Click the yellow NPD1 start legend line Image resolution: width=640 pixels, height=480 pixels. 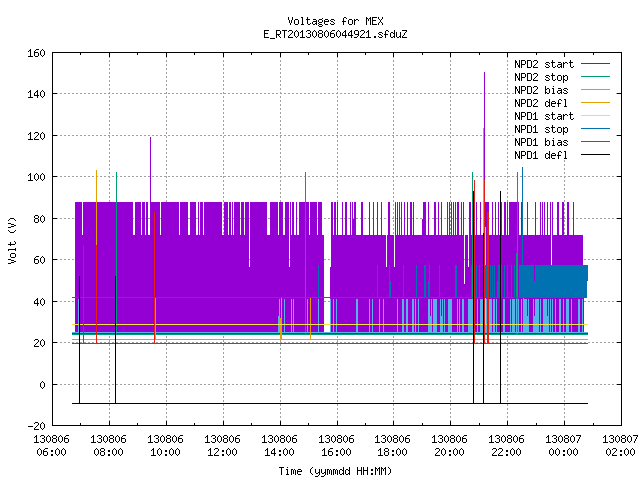pyautogui.click(x=595, y=116)
